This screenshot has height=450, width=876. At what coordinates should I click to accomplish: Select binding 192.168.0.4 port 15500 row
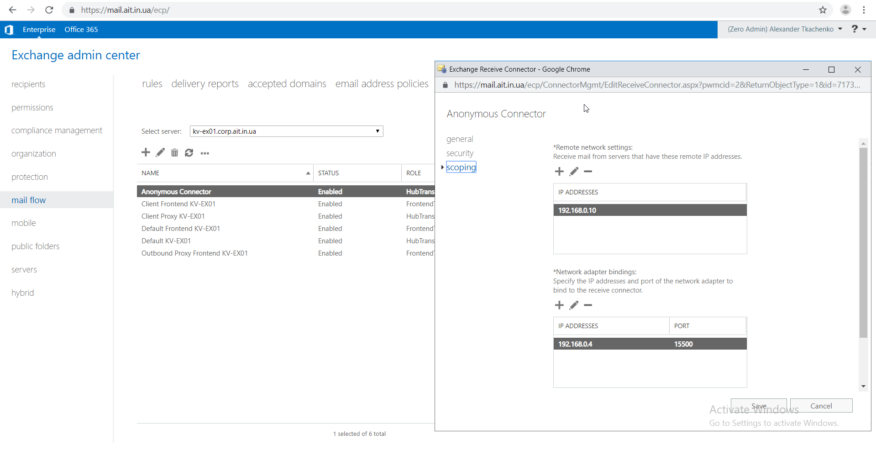(650, 344)
